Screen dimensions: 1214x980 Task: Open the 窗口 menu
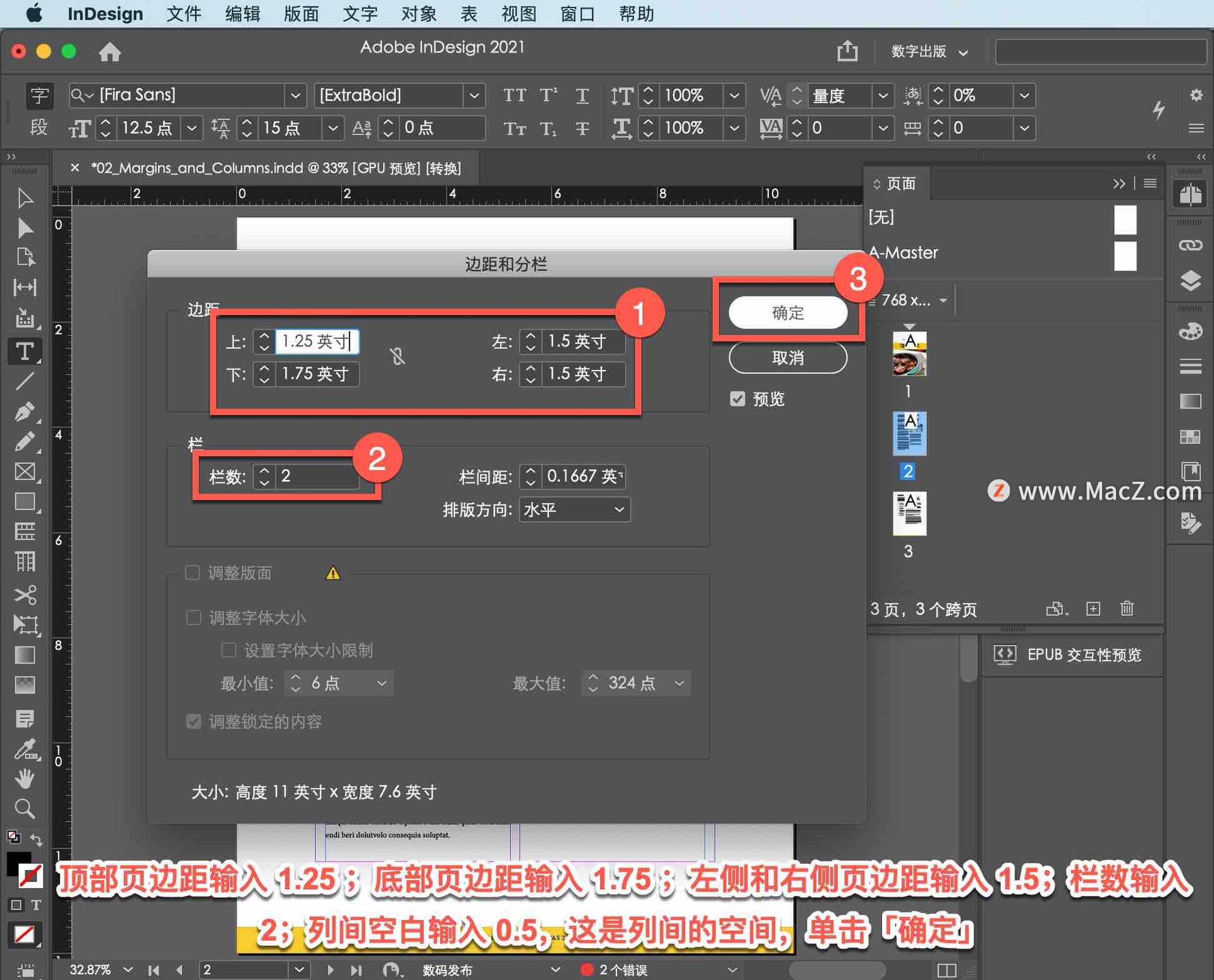[x=577, y=13]
